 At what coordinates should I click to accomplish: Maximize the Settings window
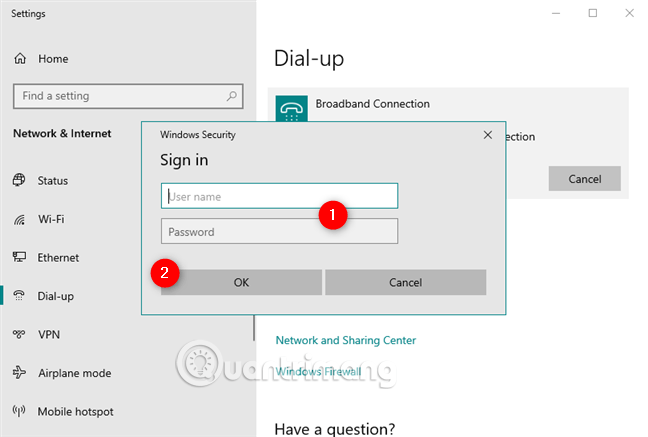coord(593,13)
